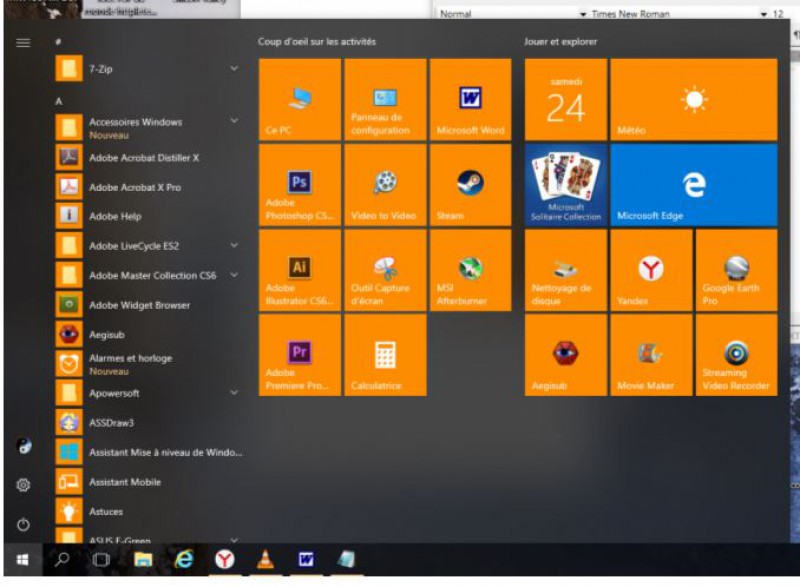Open the Microsoft Solitaire Collection tile
Screen dimensions: 800x587
pyautogui.click(x=565, y=184)
